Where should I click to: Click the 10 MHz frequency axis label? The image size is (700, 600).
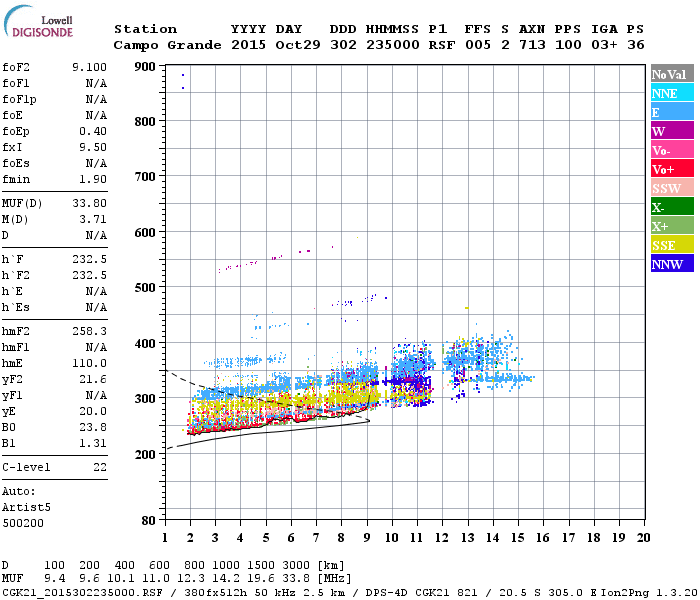coord(392,538)
